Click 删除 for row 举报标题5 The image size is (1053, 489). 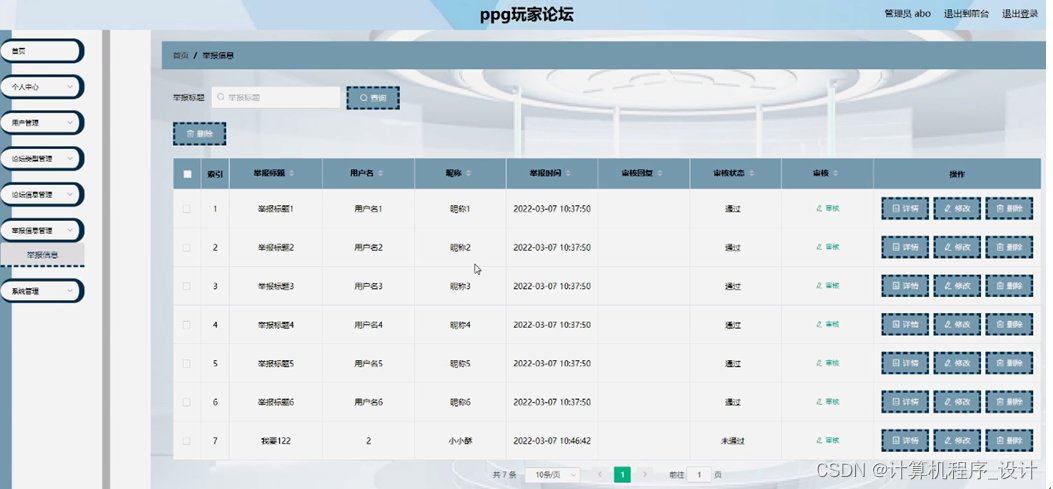tap(1009, 363)
